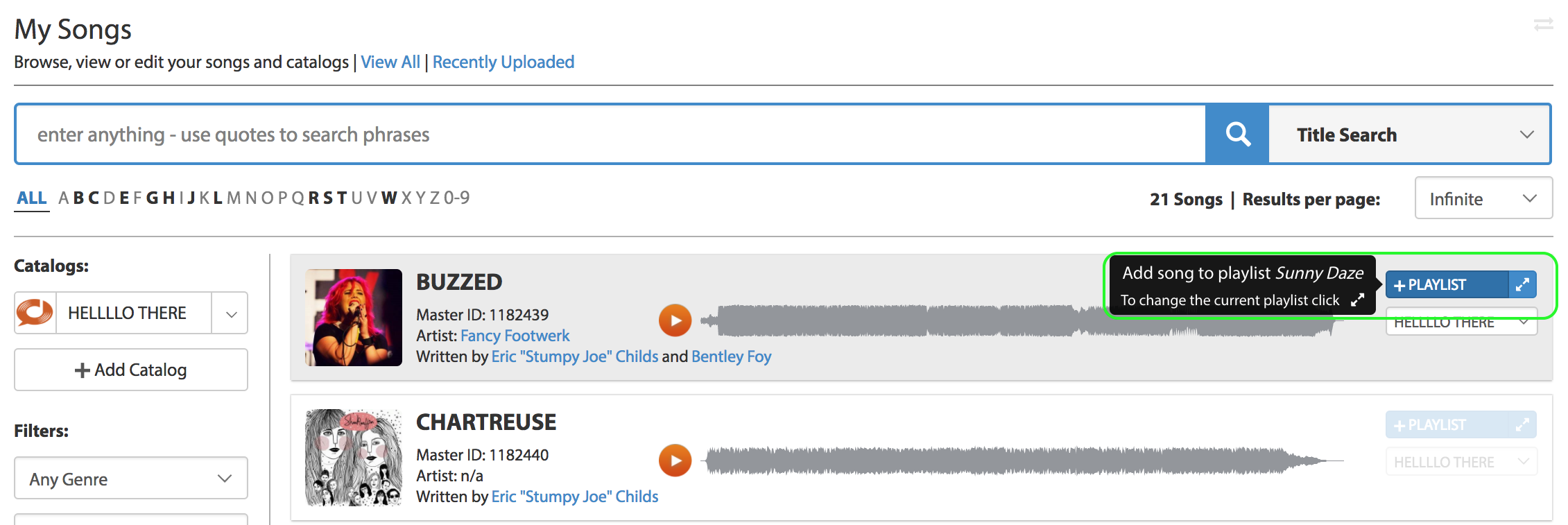This screenshot has height=525, width=1568.
Task: Open the Title Search dropdown
Action: [1409, 135]
